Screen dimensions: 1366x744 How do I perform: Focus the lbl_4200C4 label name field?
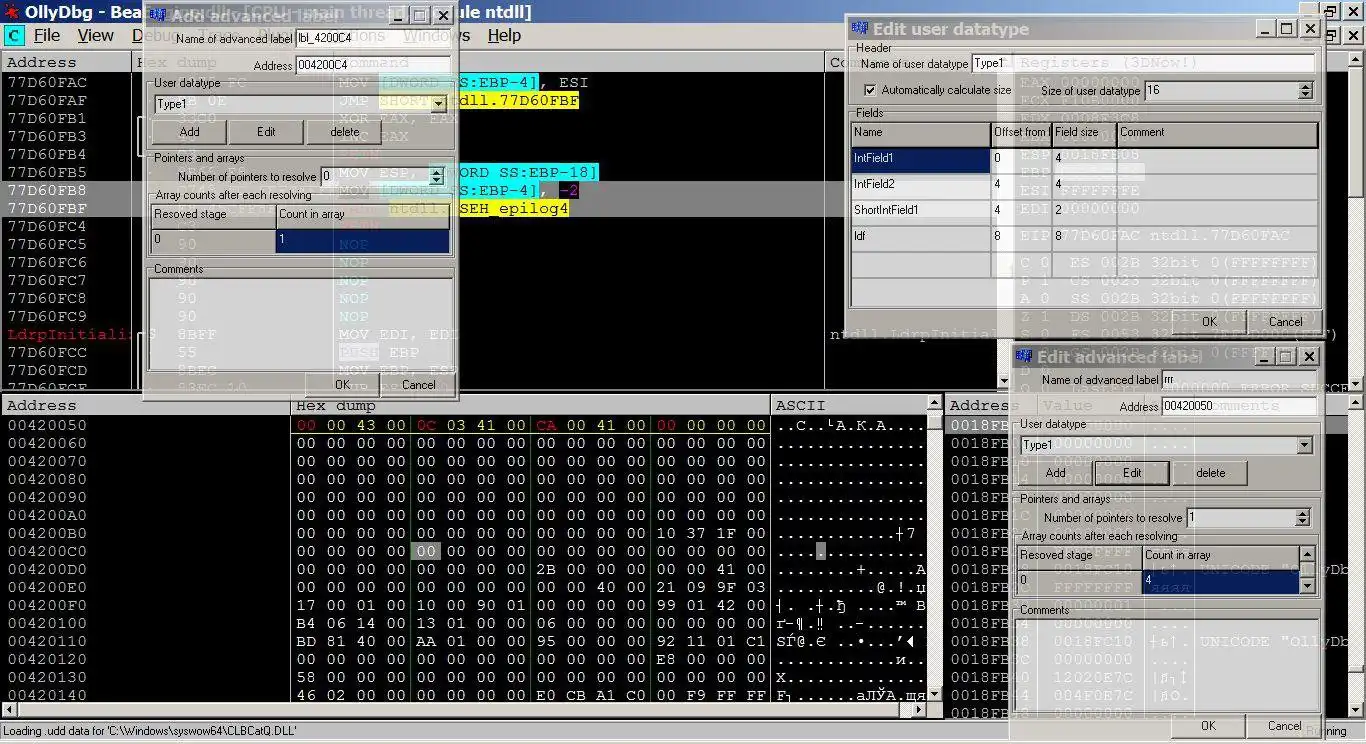pyautogui.click(x=373, y=39)
